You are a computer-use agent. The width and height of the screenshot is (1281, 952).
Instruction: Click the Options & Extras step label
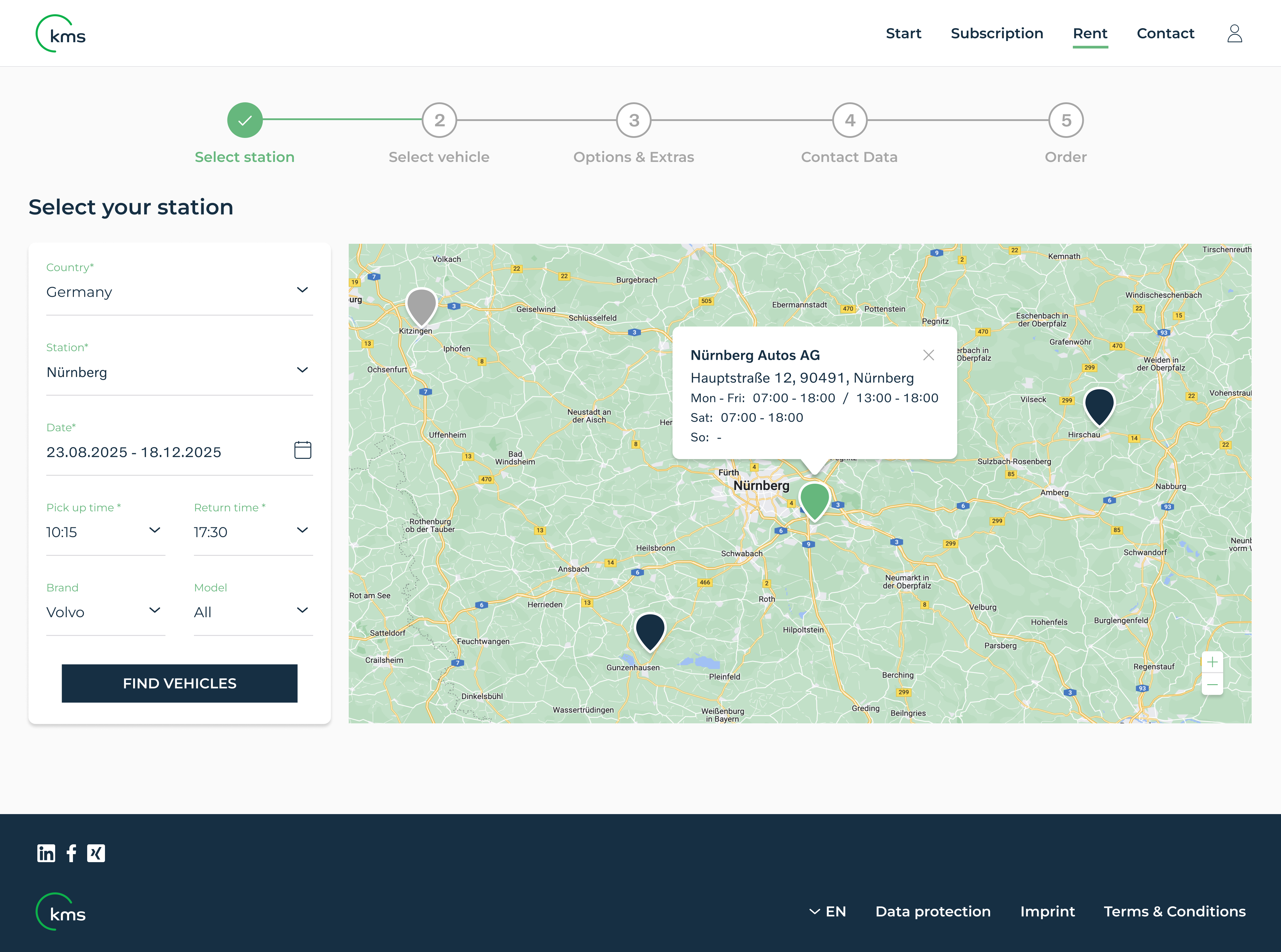click(x=633, y=157)
